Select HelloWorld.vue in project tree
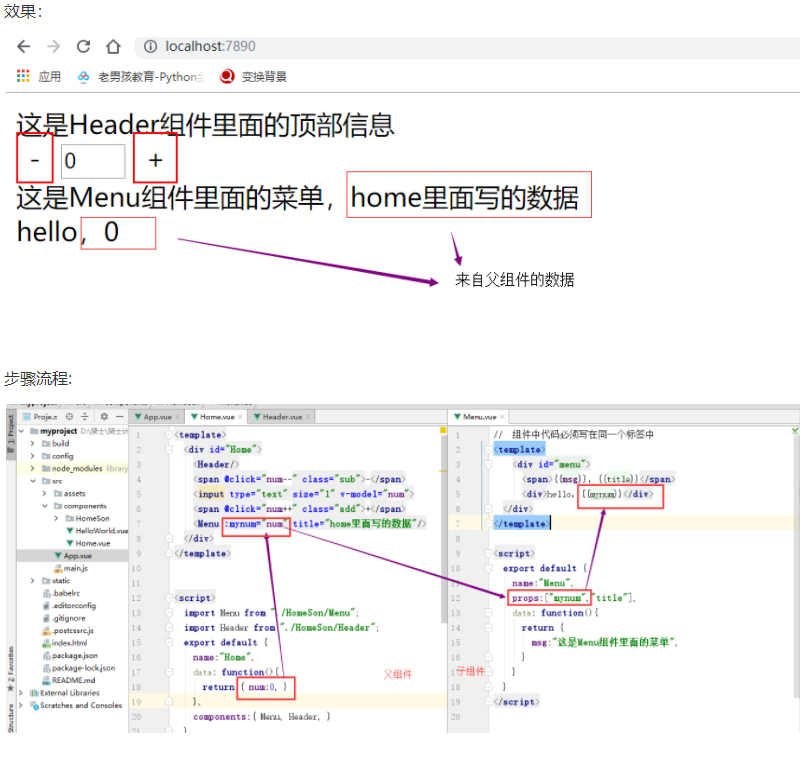Viewport: 810px width, 773px height. (x=97, y=531)
